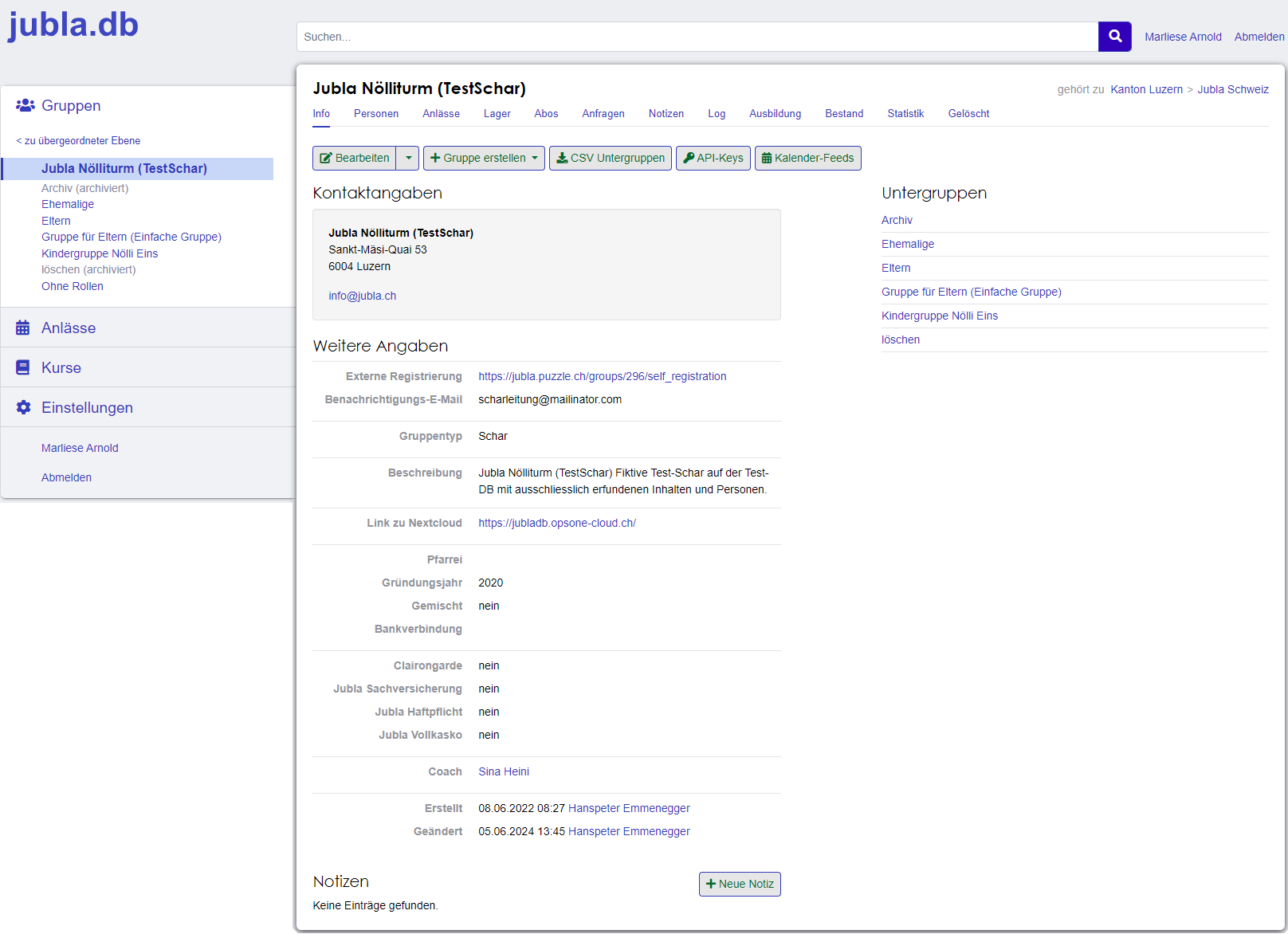Image resolution: width=1288 pixels, height=934 pixels.
Task: Open löschen under Untergruppen
Action: coord(901,339)
